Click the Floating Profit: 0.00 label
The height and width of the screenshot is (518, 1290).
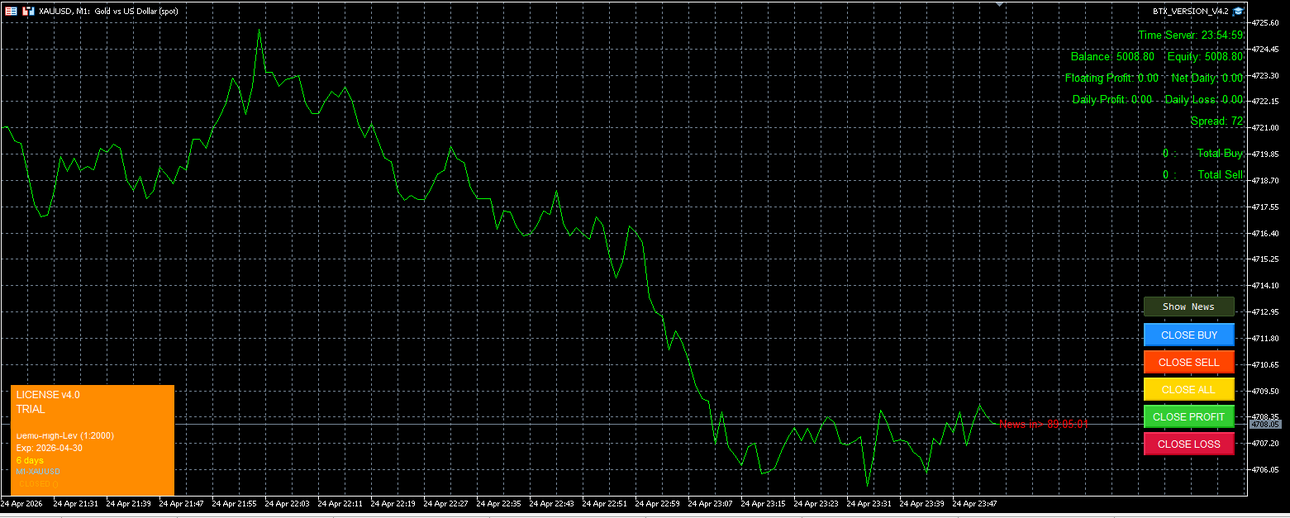pyautogui.click(x=1112, y=78)
